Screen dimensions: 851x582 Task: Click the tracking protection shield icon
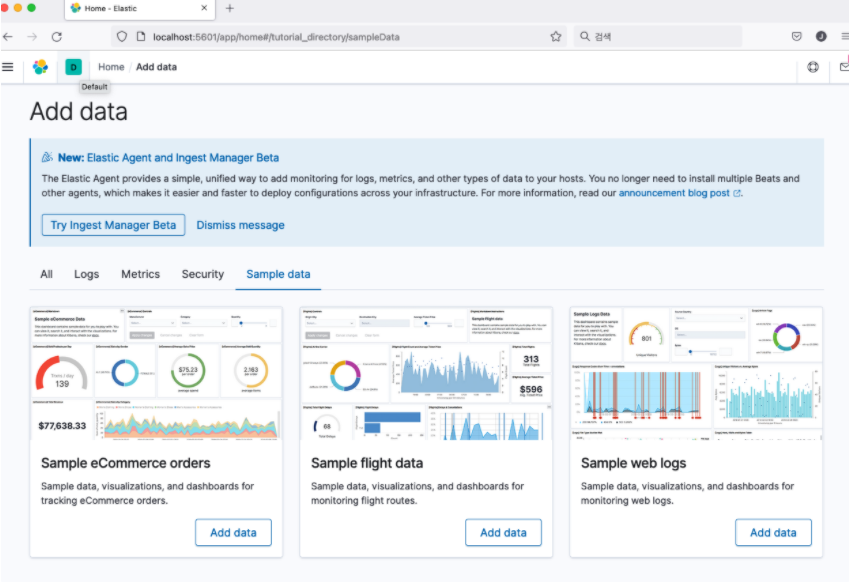pyautogui.click(x=122, y=36)
